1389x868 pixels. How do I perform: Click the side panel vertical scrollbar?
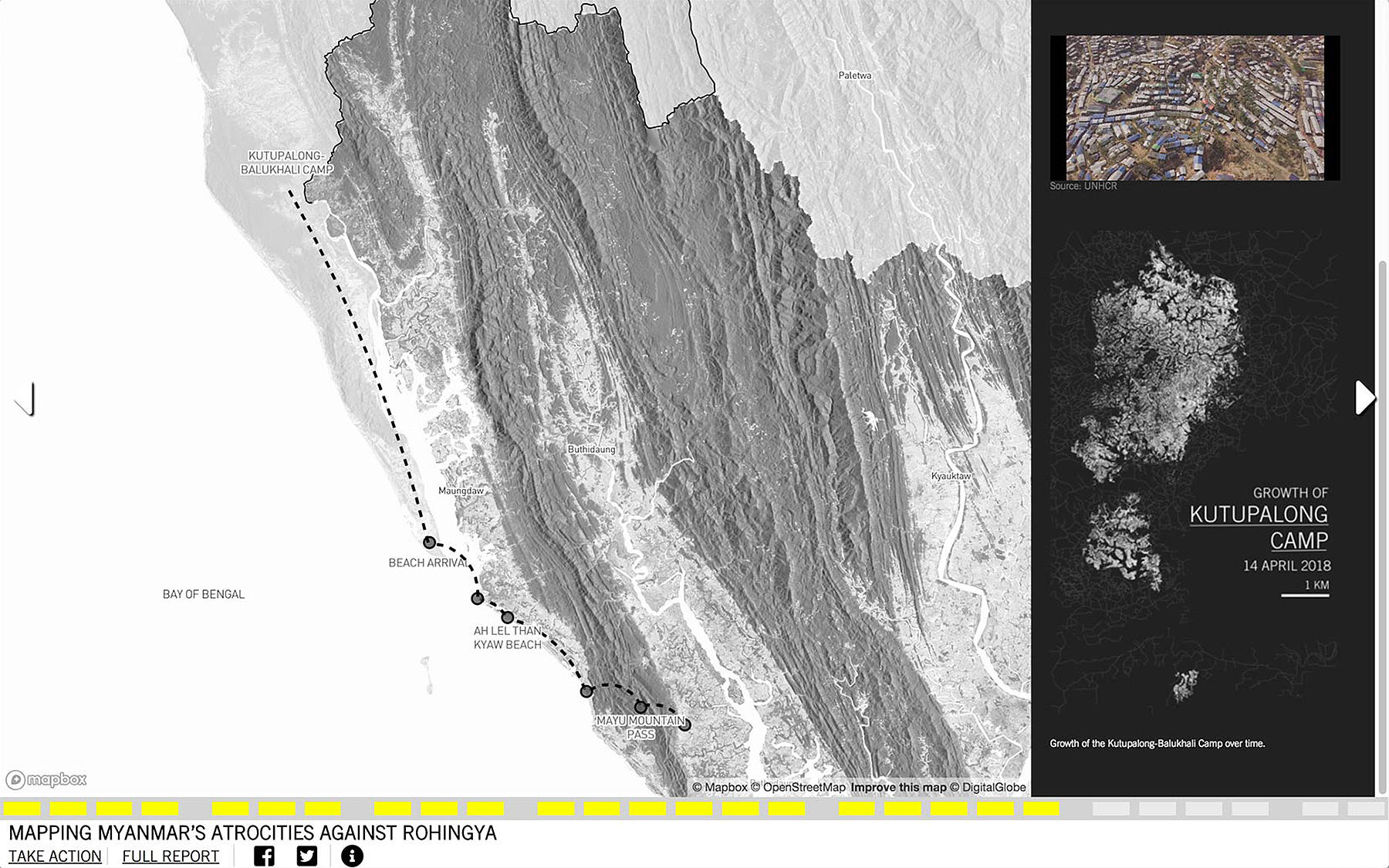(x=1382, y=525)
